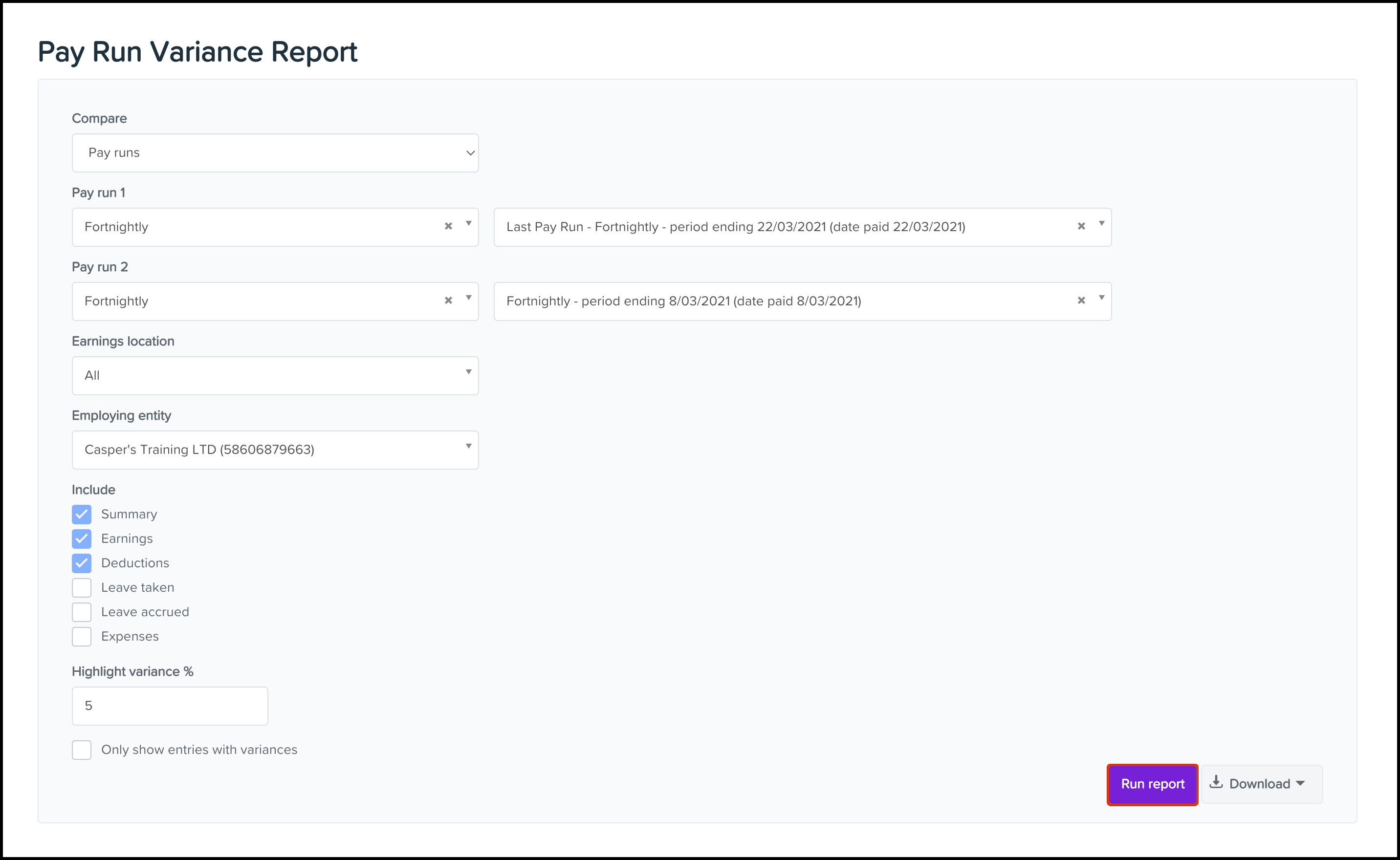Disable the Earnings include option
This screenshot has height=860, width=1400.
[81, 538]
